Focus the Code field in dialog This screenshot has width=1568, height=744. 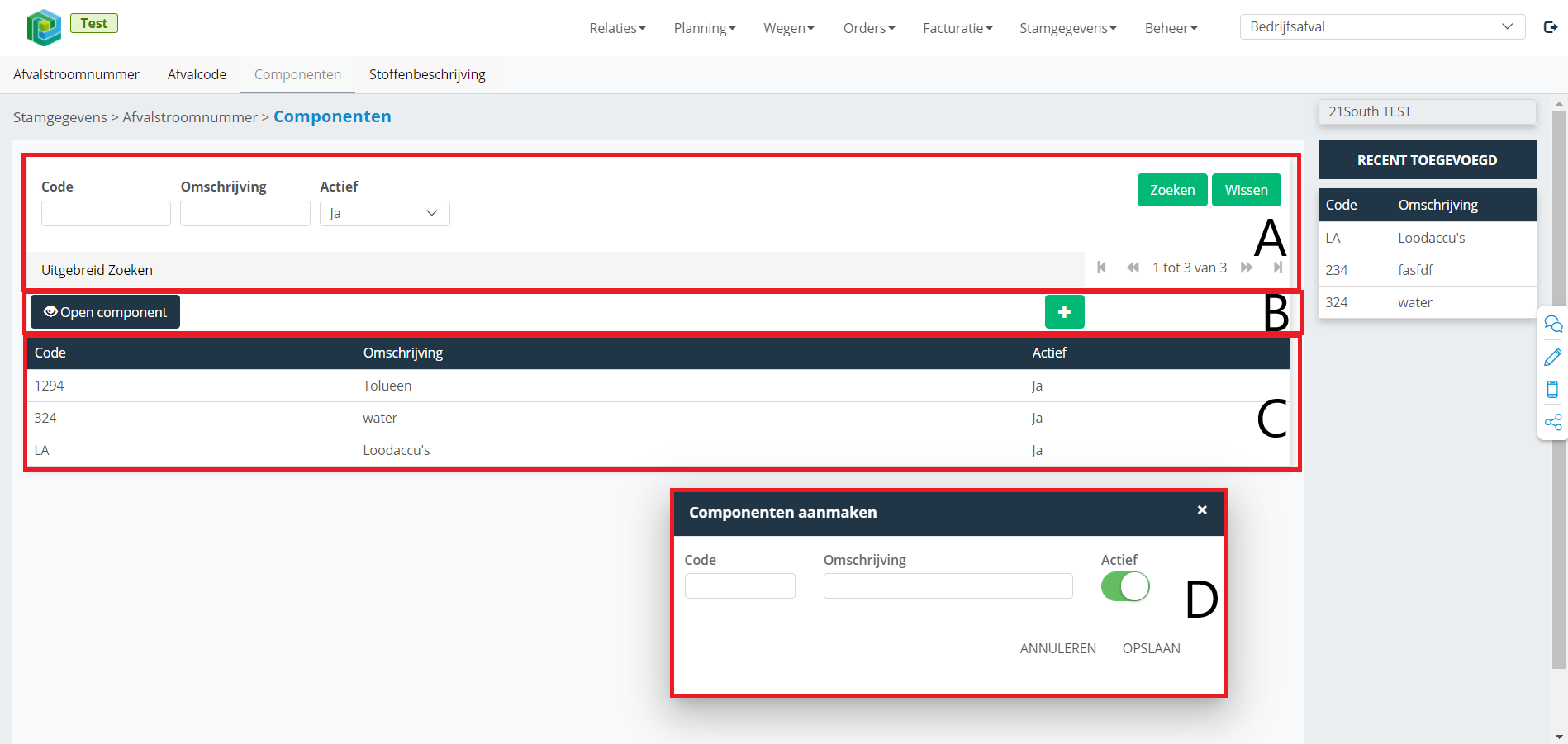tap(739, 586)
